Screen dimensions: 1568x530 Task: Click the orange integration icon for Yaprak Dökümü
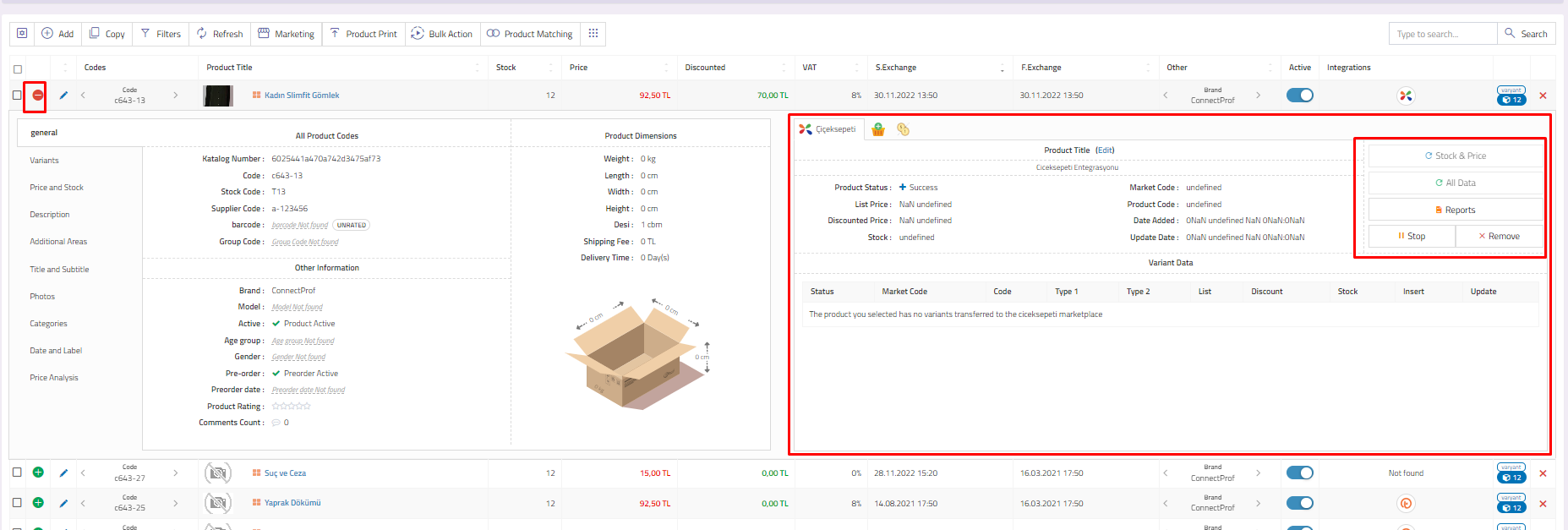click(x=1406, y=504)
